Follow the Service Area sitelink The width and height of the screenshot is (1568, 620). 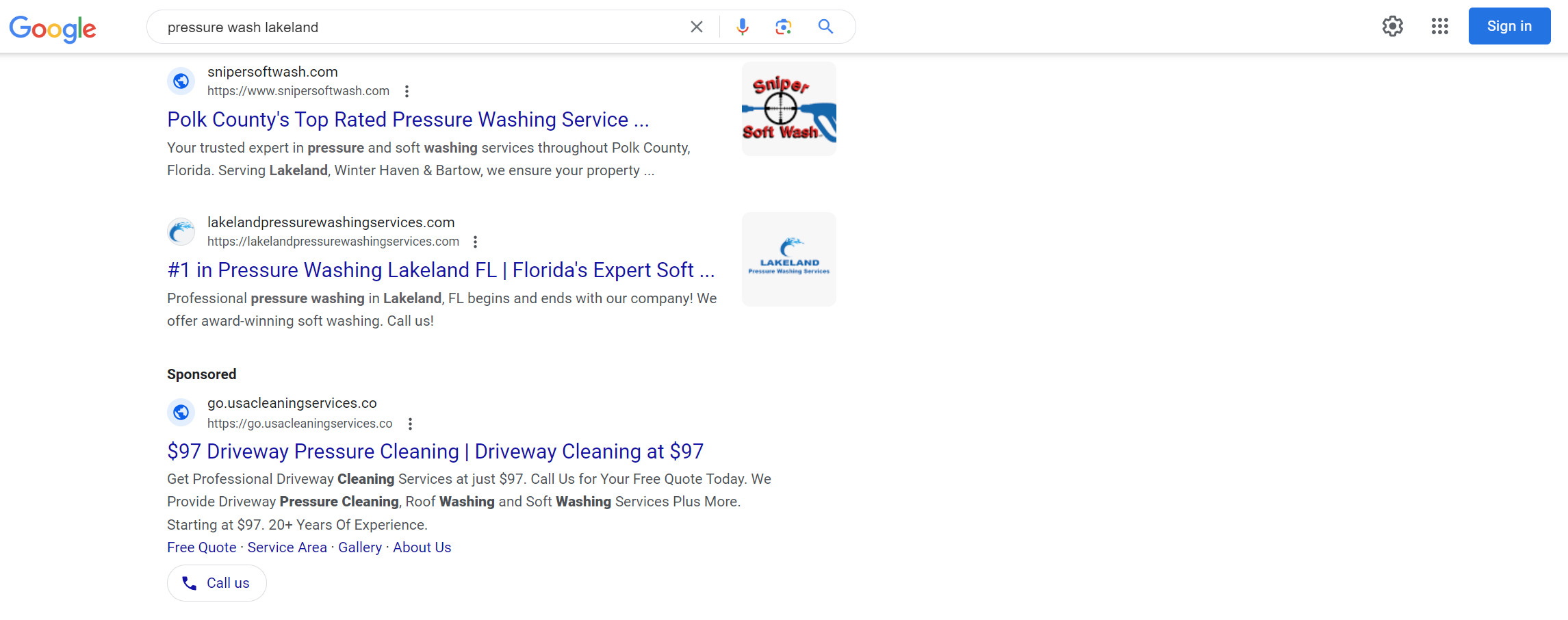287,547
